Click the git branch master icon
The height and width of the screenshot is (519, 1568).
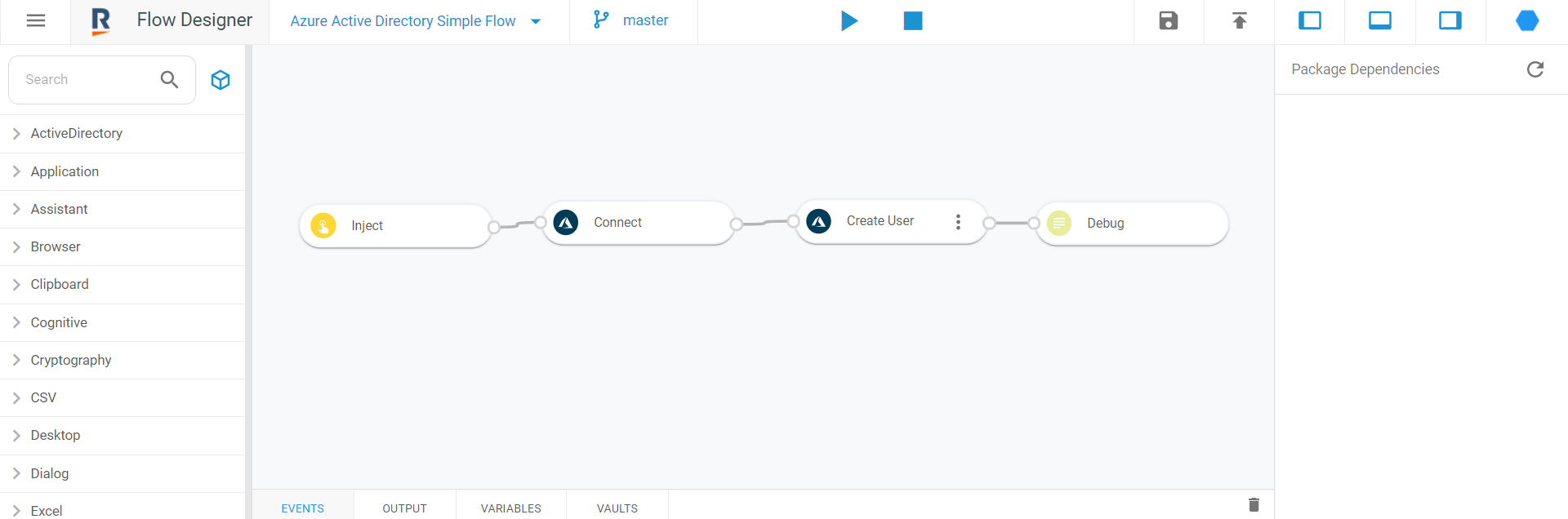(600, 20)
